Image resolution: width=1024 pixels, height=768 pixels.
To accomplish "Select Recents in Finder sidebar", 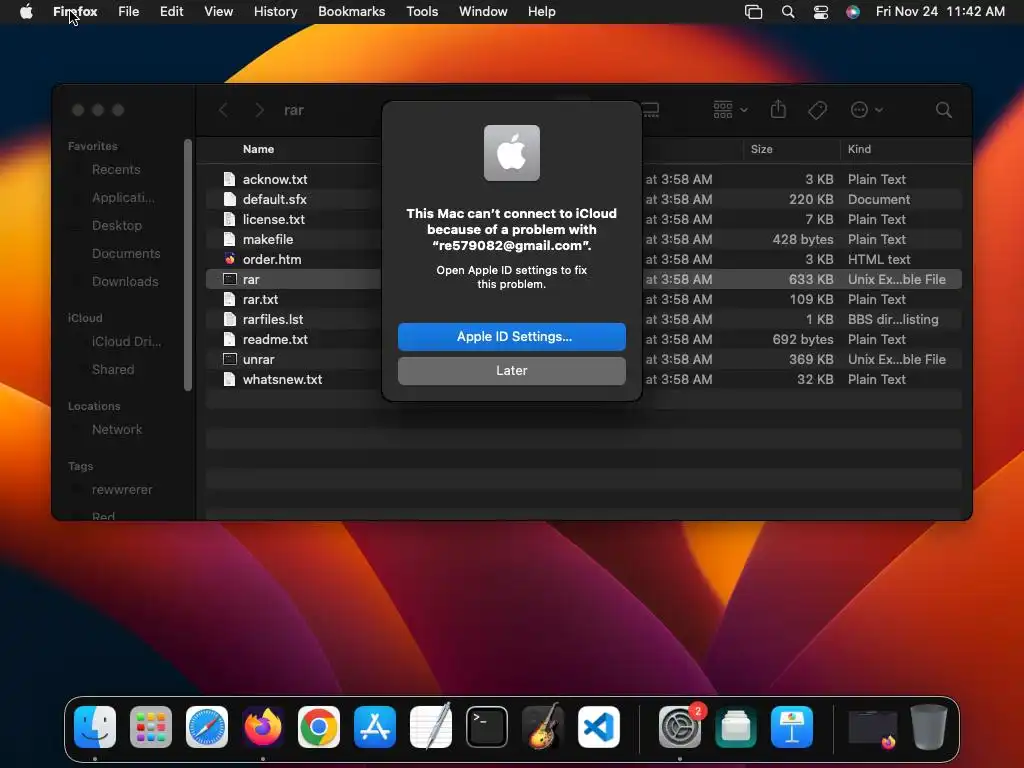I will [116, 169].
